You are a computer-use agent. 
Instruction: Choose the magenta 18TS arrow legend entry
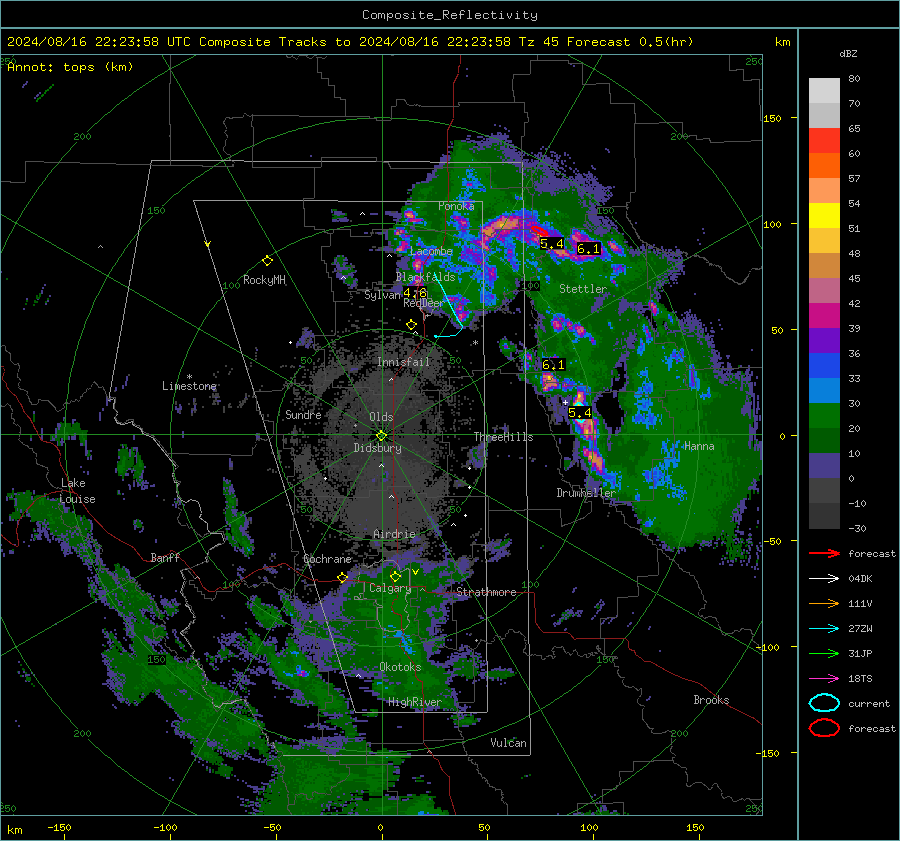tap(824, 679)
